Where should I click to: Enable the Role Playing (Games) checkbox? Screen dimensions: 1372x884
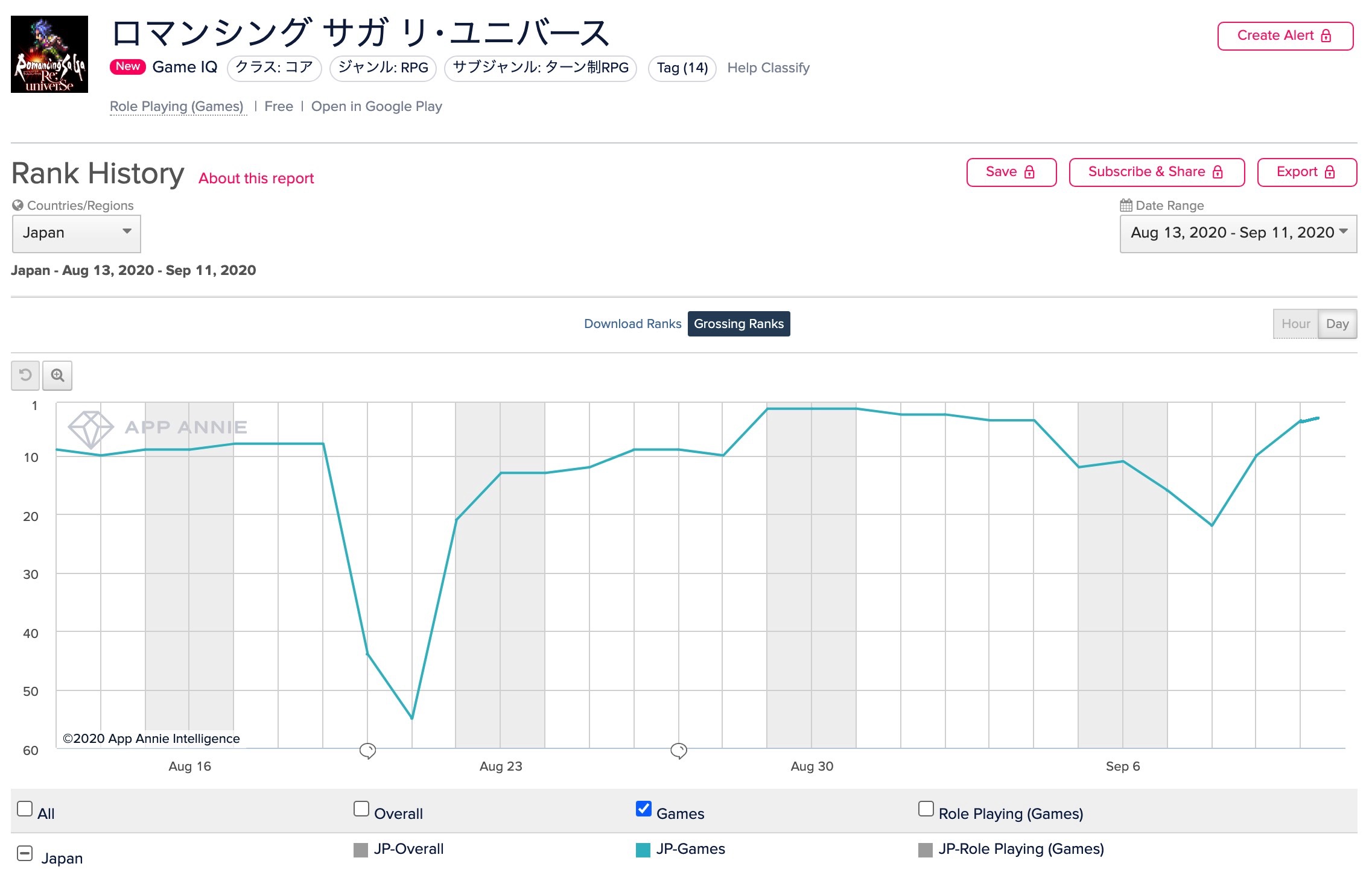[x=926, y=809]
